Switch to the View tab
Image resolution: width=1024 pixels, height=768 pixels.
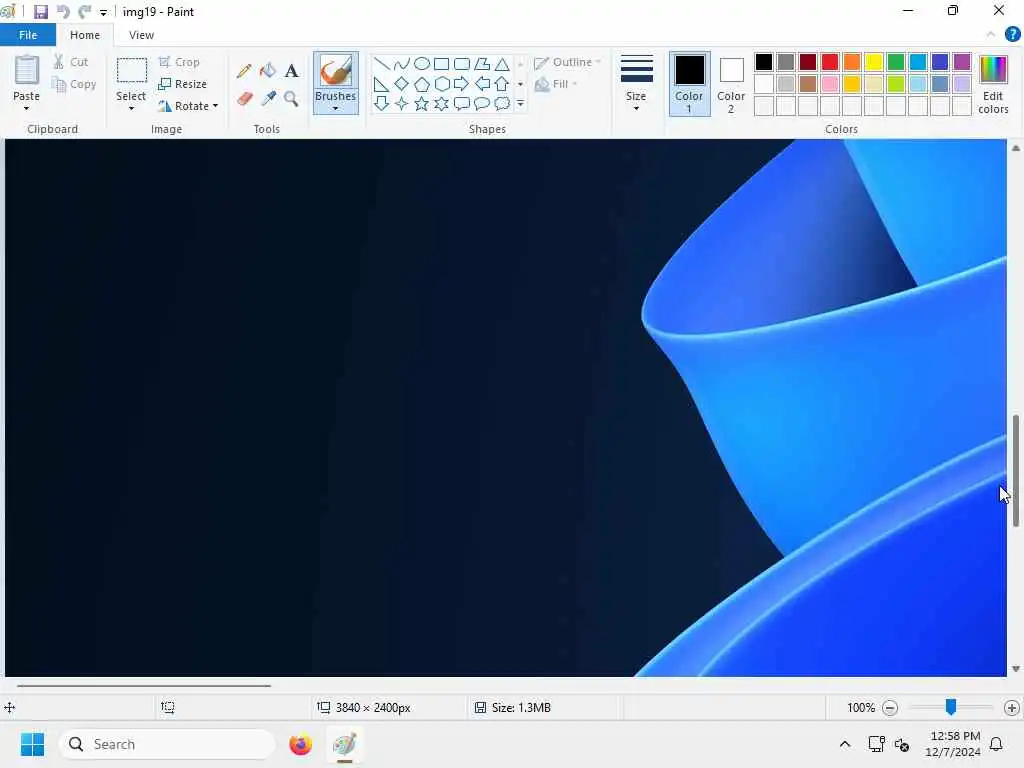[141, 35]
